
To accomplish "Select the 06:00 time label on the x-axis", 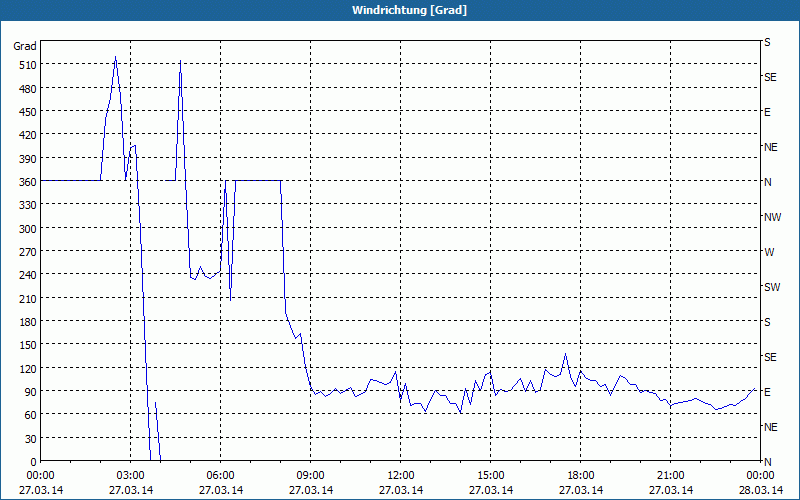I will (220, 476).
